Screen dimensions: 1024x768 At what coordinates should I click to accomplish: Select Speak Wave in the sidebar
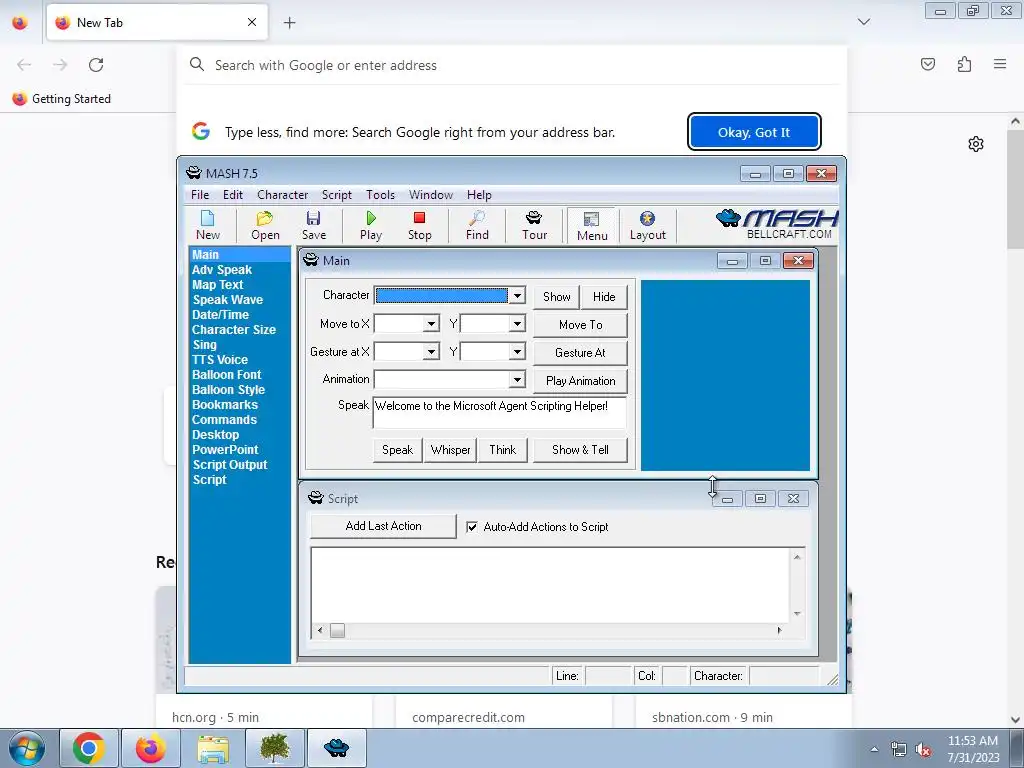tap(227, 300)
